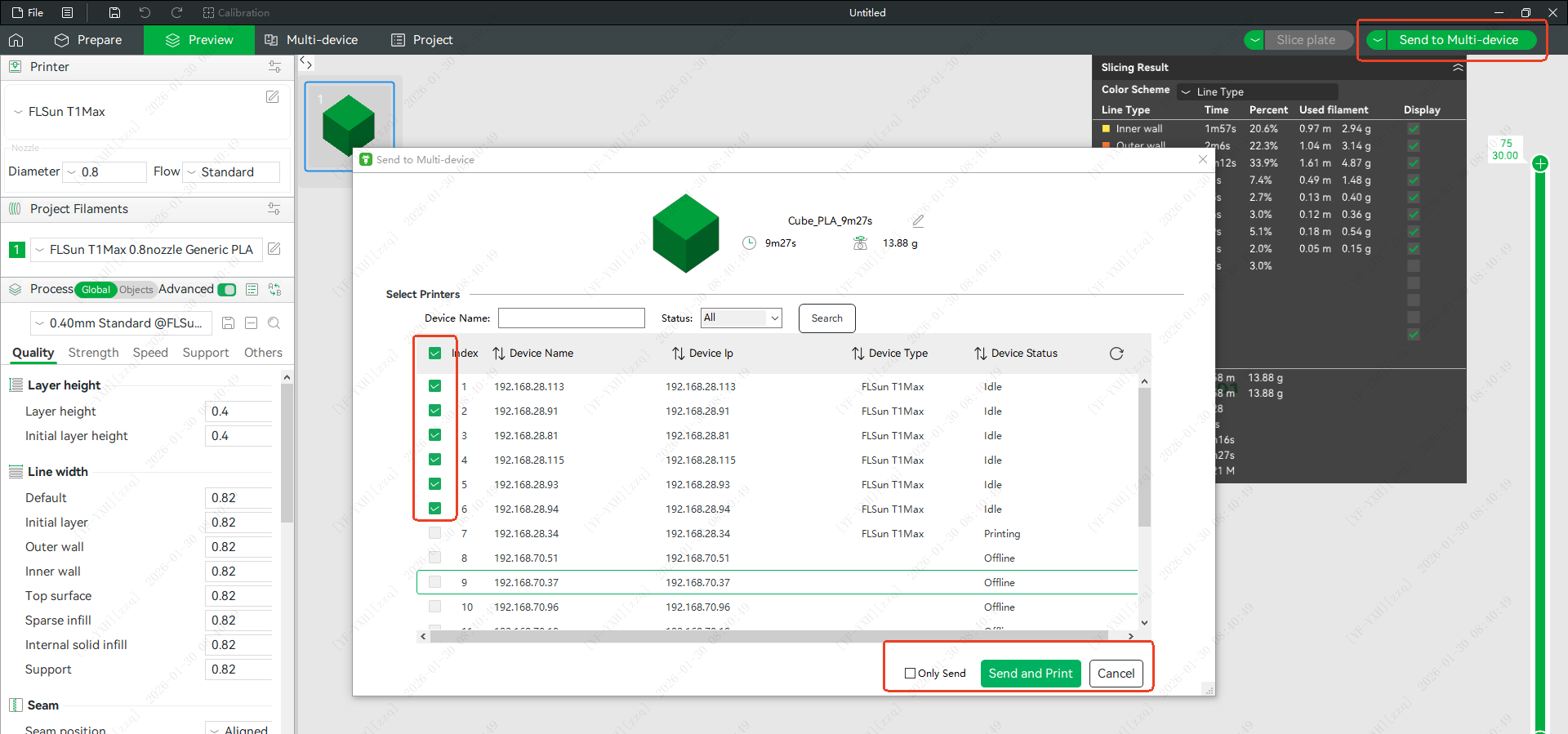Open the Color Scheme Line Type dropdown
Image resolution: width=1568 pixels, height=734 pixels.
coord(1257,91)
